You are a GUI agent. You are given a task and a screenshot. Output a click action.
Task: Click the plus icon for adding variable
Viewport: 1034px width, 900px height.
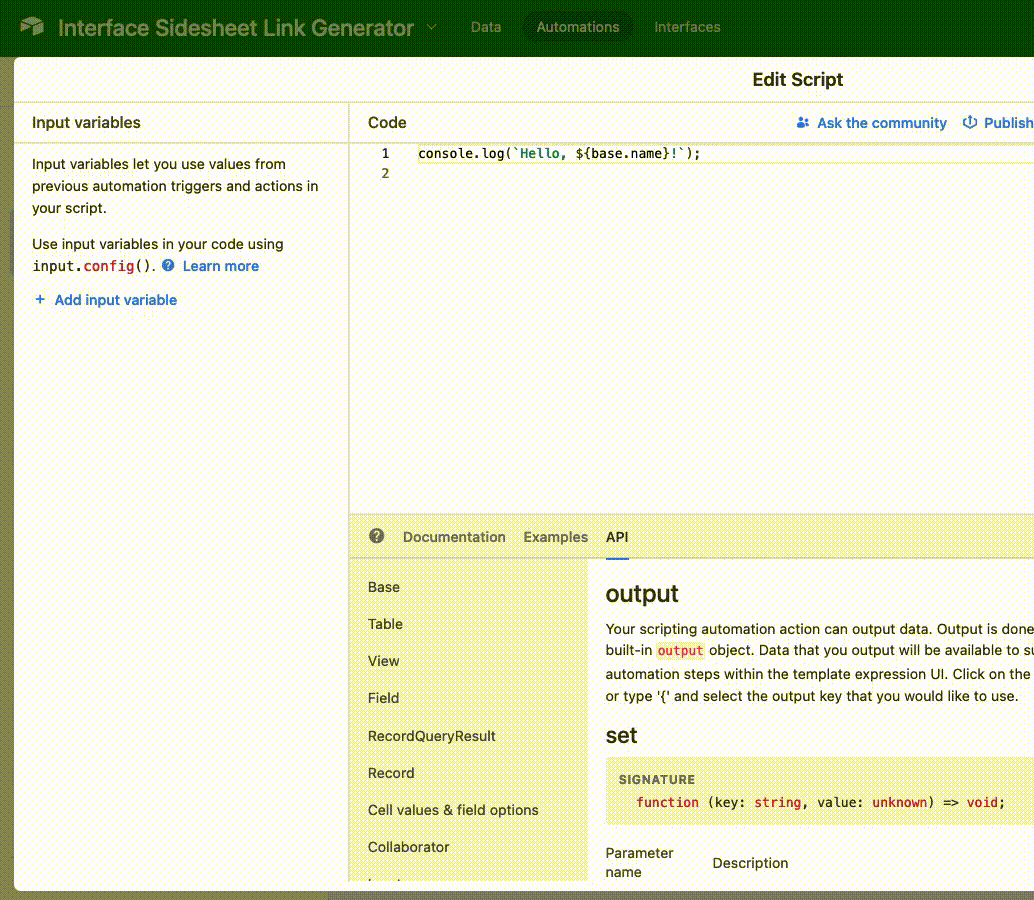click(40, 299)
